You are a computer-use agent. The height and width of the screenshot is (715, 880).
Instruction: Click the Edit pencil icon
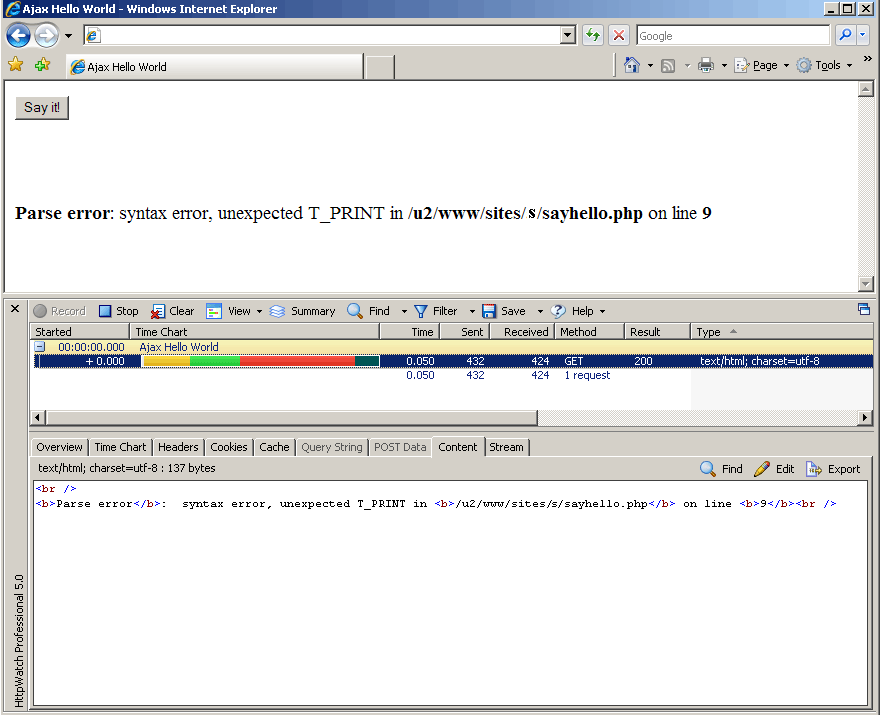tap(762, 469)
